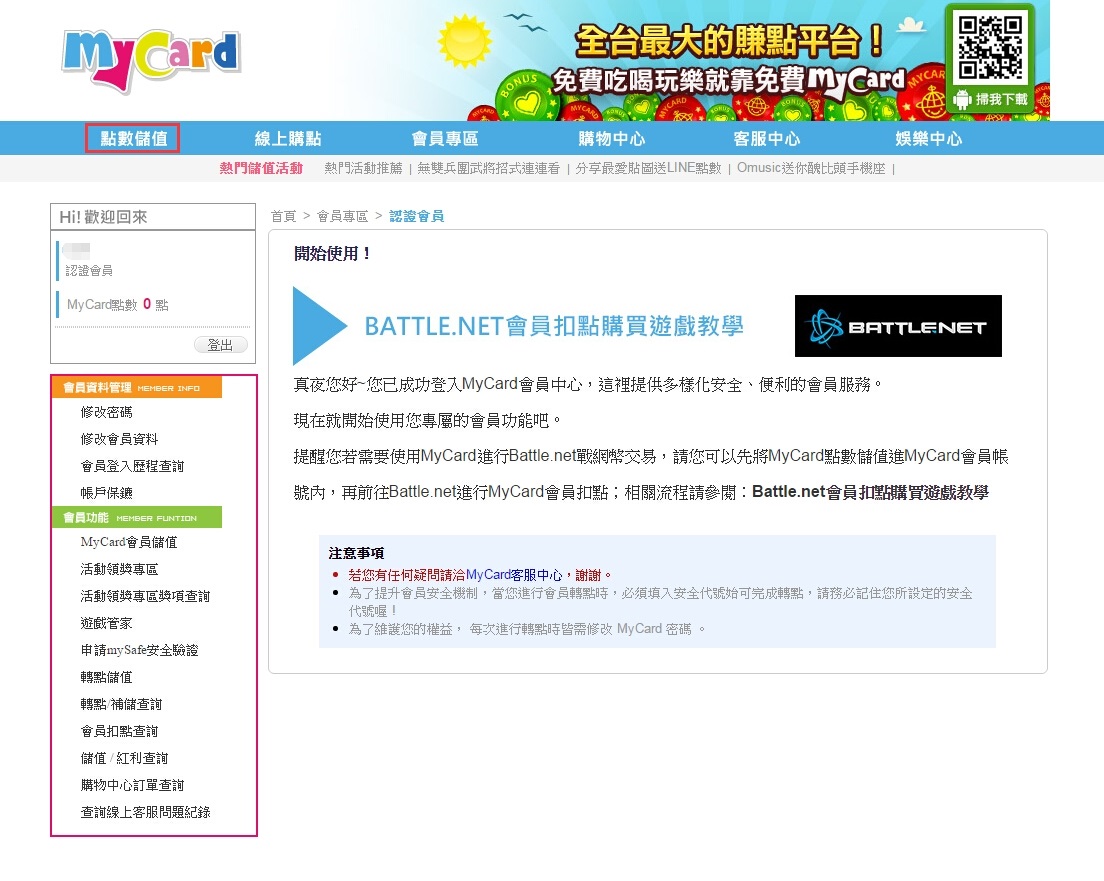Open the 會員專區 menu

coord(444,139)
